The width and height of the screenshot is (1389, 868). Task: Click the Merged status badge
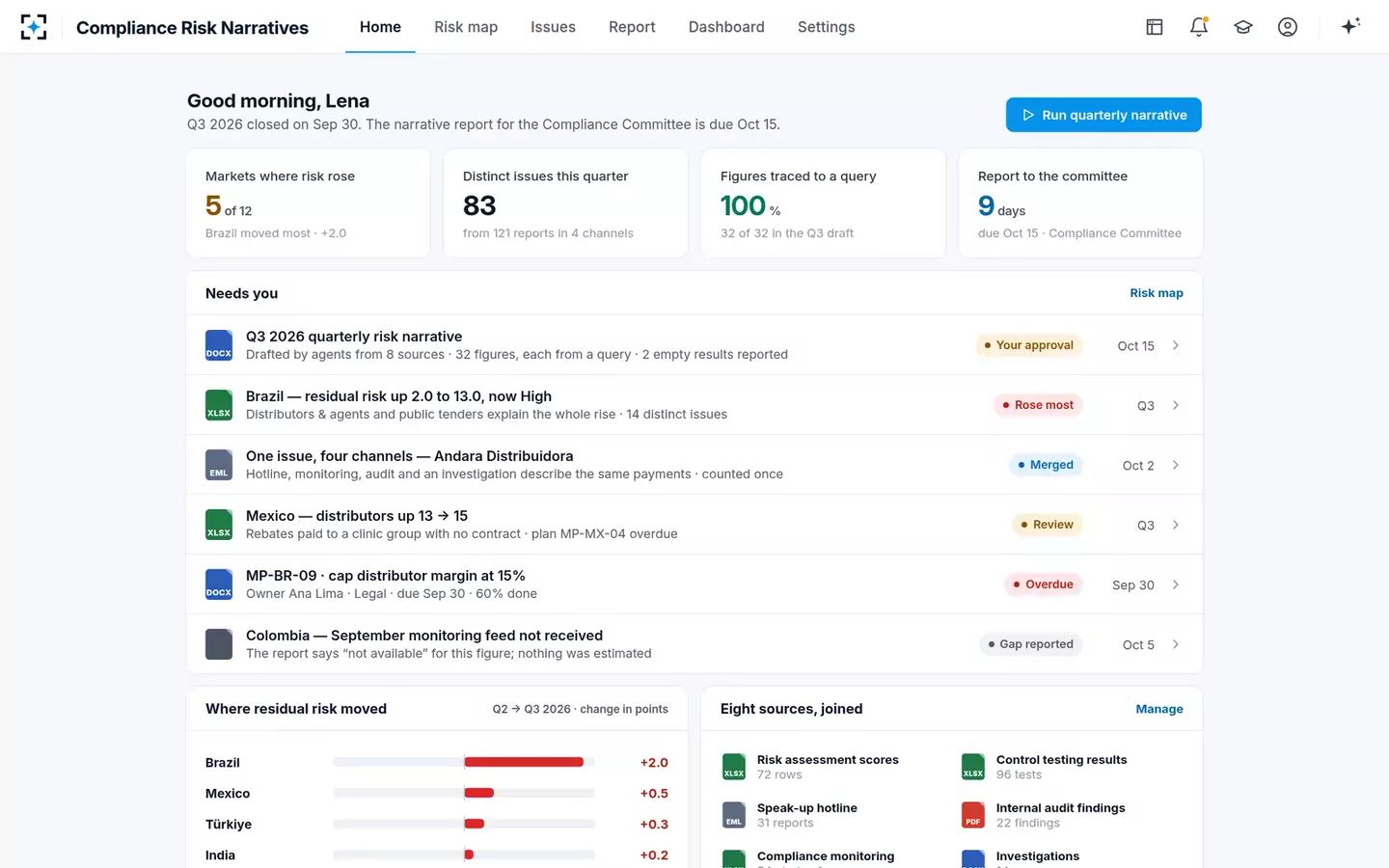pos(1046,465)
